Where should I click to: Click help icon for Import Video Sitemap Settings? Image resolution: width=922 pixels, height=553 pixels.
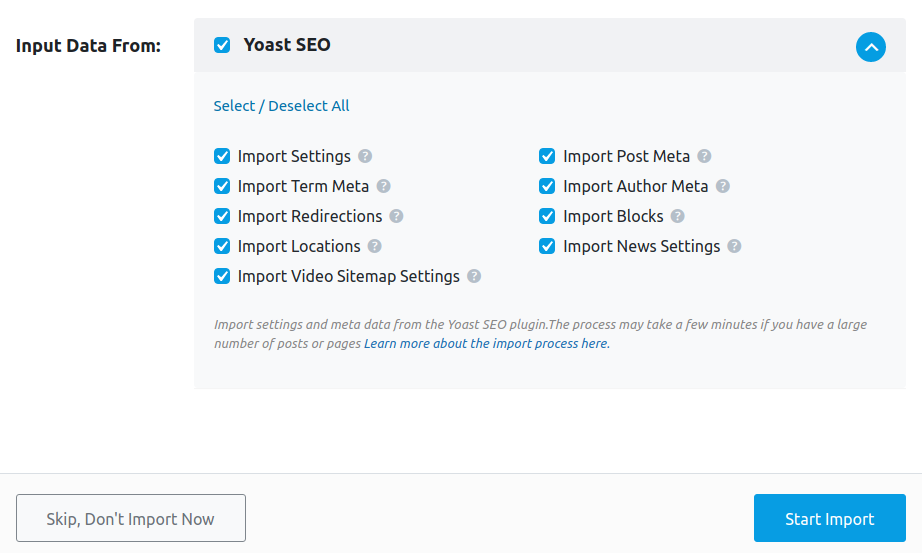click(x=474, y=276)
